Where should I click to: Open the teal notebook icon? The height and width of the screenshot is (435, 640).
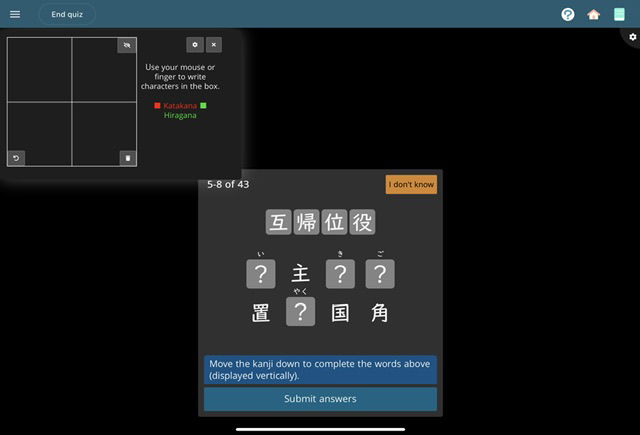click(620, 14)
